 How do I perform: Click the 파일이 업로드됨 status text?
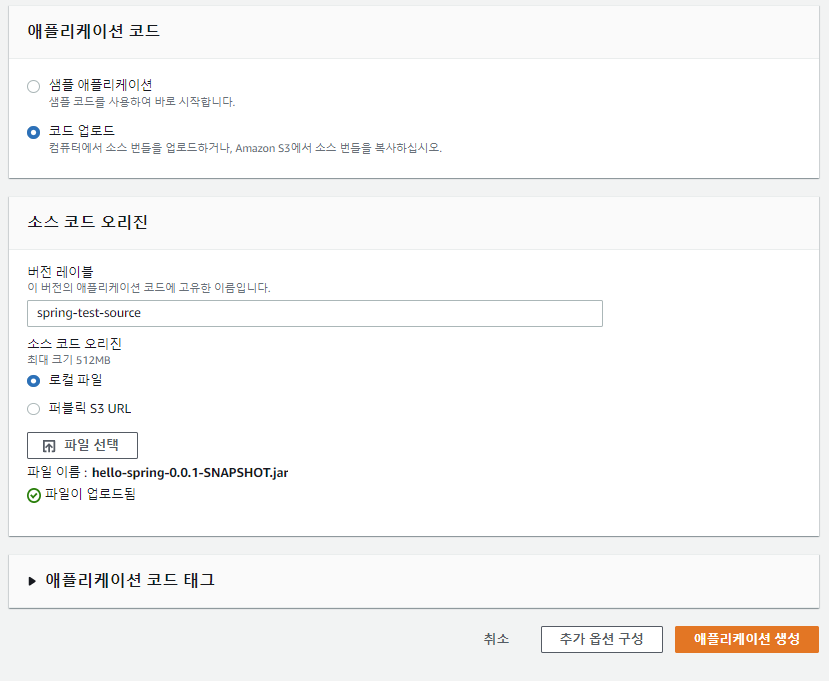(x=90, y=494)
